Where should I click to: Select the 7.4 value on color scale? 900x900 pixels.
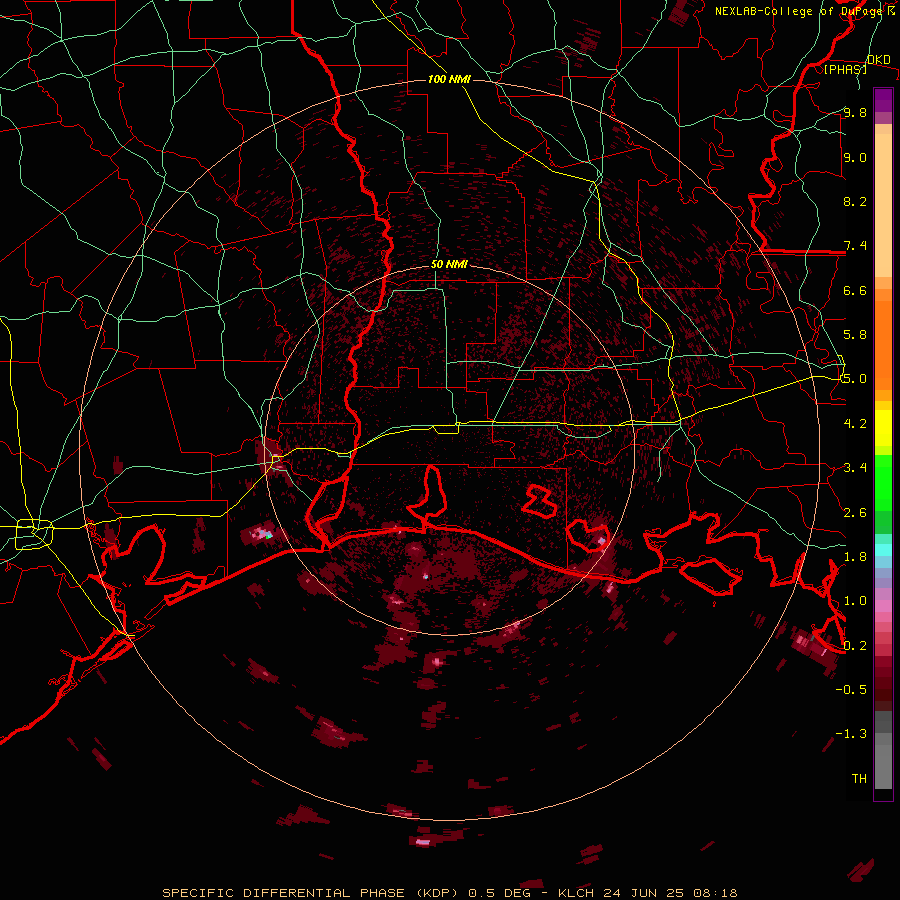pos(855,246)
